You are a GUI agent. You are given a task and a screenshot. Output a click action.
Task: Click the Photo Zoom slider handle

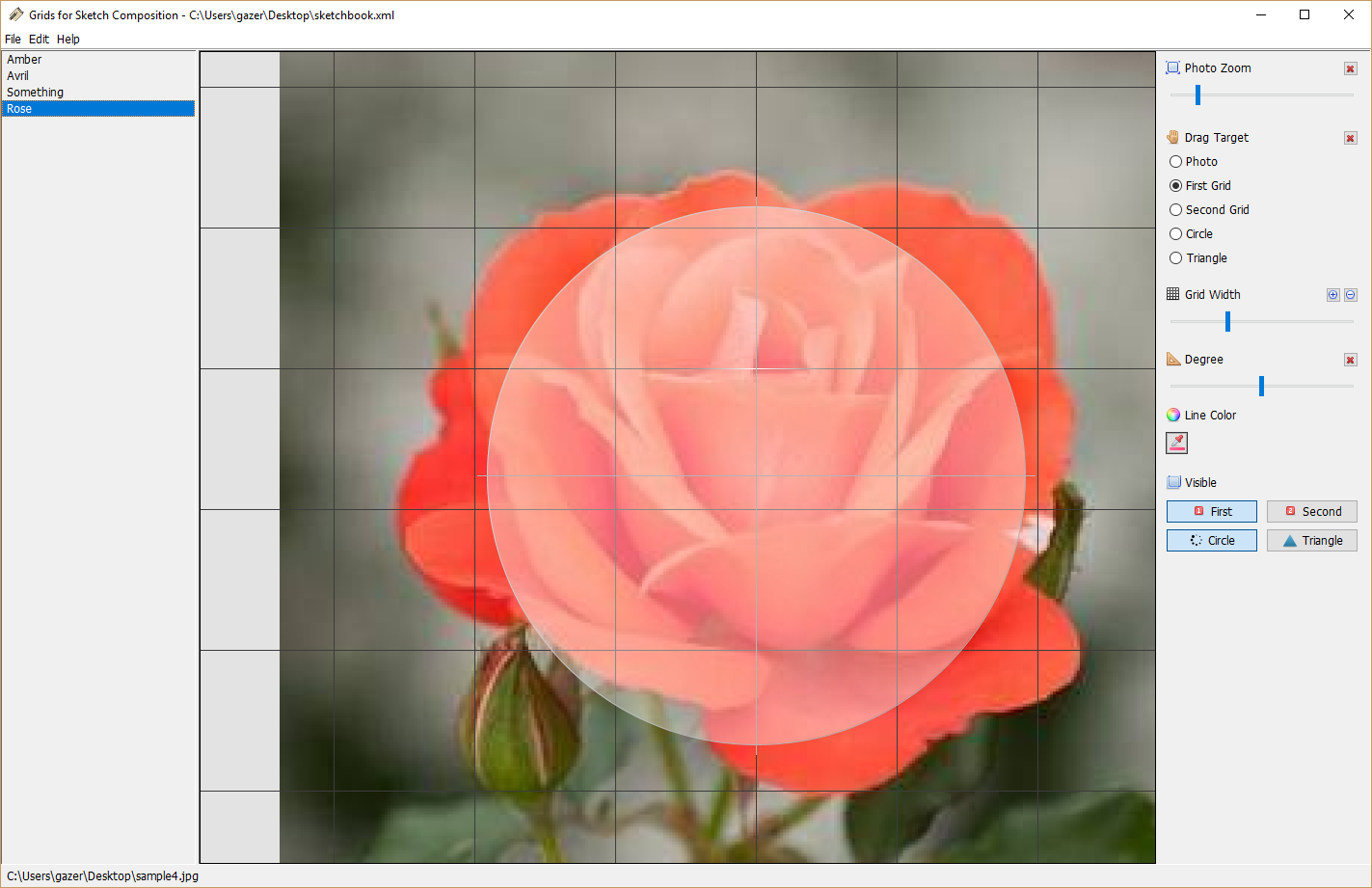pos(1197,94)
